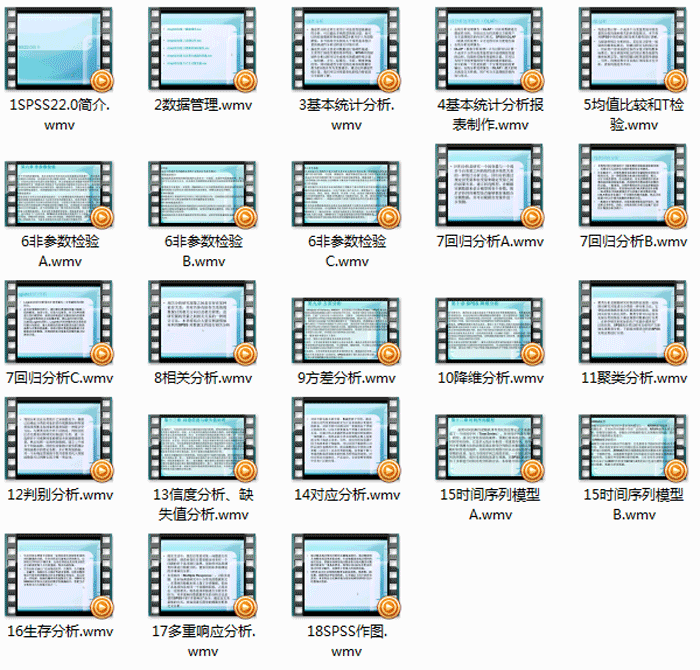Click the file name 9方差分析.wmv

[346, 379]
